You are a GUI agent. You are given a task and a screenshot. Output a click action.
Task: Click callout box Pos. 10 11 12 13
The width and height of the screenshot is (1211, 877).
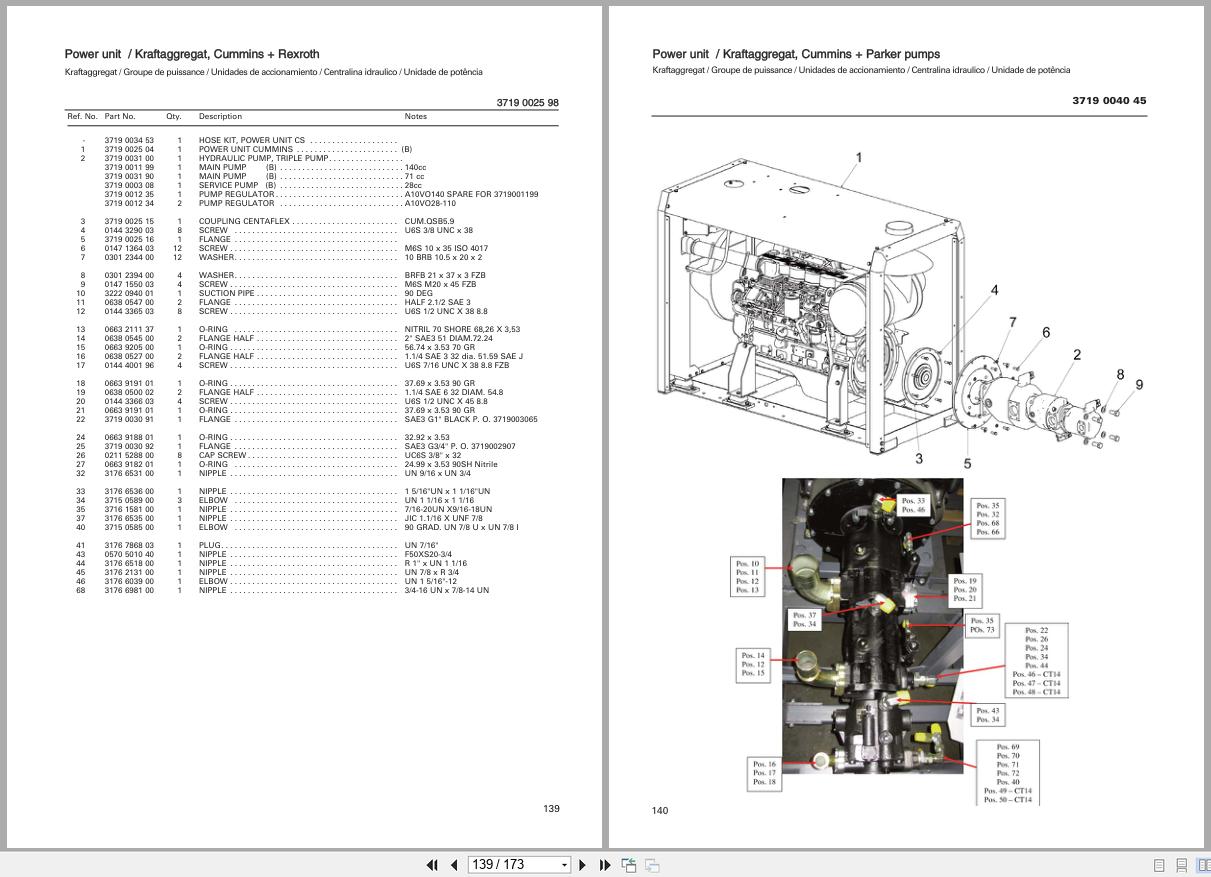(x=747, y=577)
